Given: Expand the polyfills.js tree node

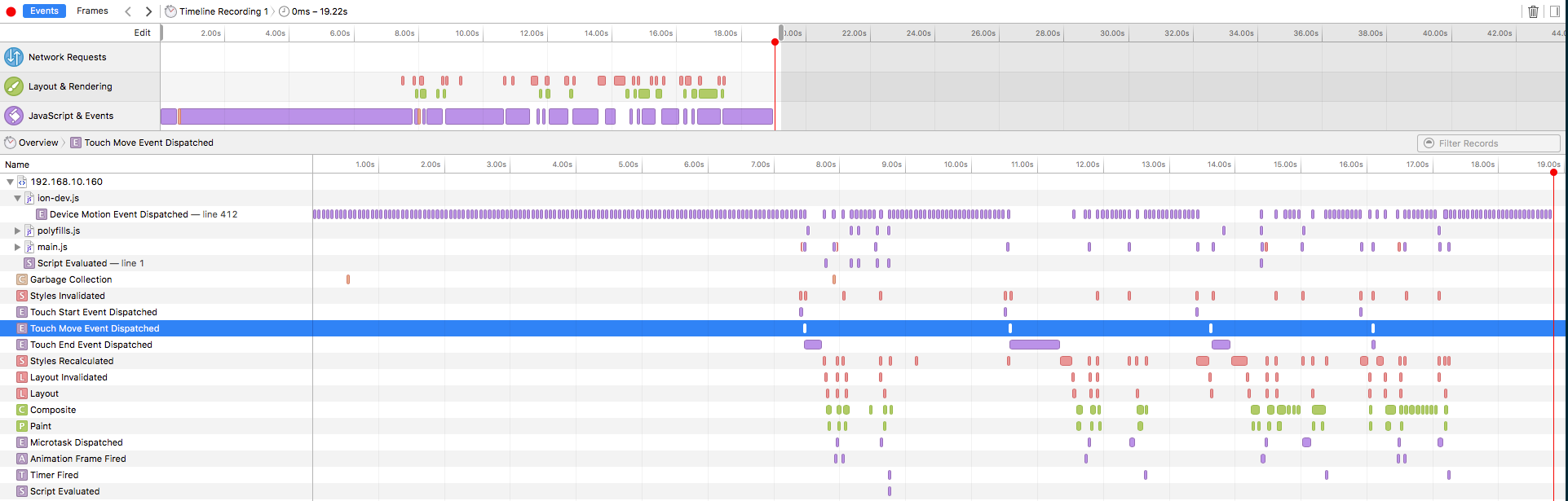Looking at the screenshot, I should pyautogui.click(x=17, y=231).
